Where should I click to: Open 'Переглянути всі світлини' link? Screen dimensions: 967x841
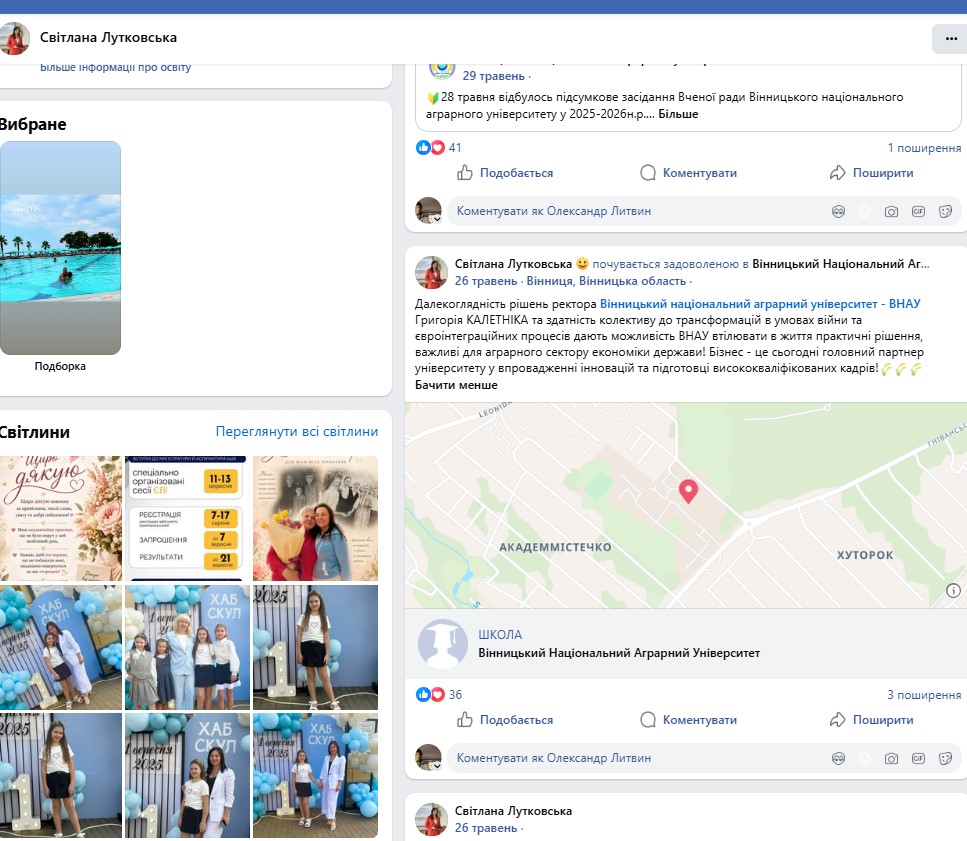pos(297,432)
